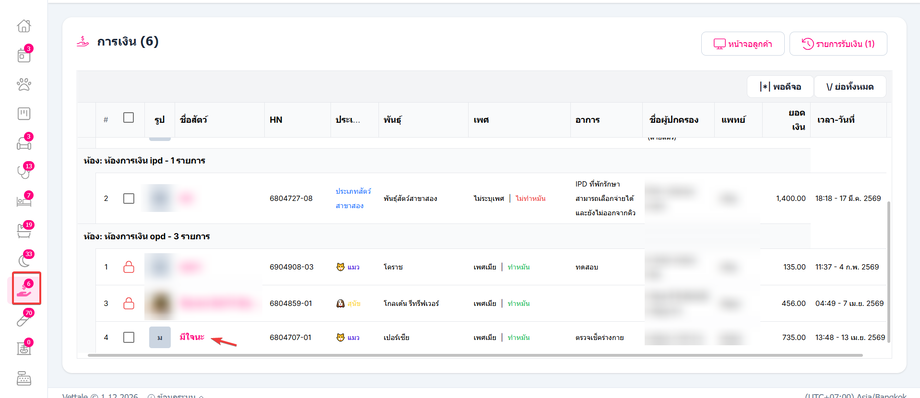Viewport: 920px width, 398px height.
Task: Click lock icon on HN 6904908-03 row
Action: coord(128,267)
